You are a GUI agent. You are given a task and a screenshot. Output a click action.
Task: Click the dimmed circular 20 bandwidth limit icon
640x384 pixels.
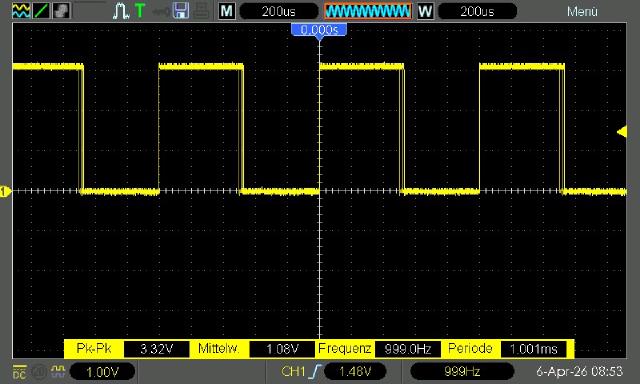pyautogui.click(x=39, y=372)
